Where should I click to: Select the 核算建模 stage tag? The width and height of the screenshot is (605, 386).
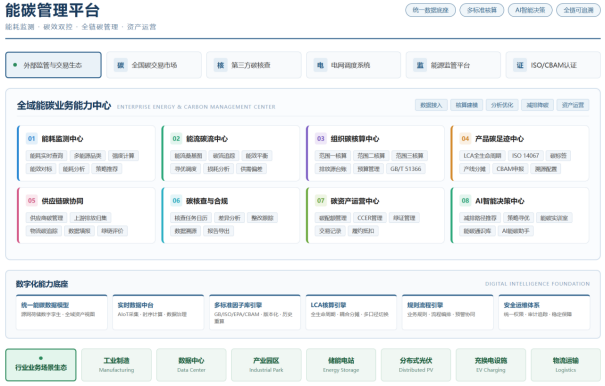(466, 105)
